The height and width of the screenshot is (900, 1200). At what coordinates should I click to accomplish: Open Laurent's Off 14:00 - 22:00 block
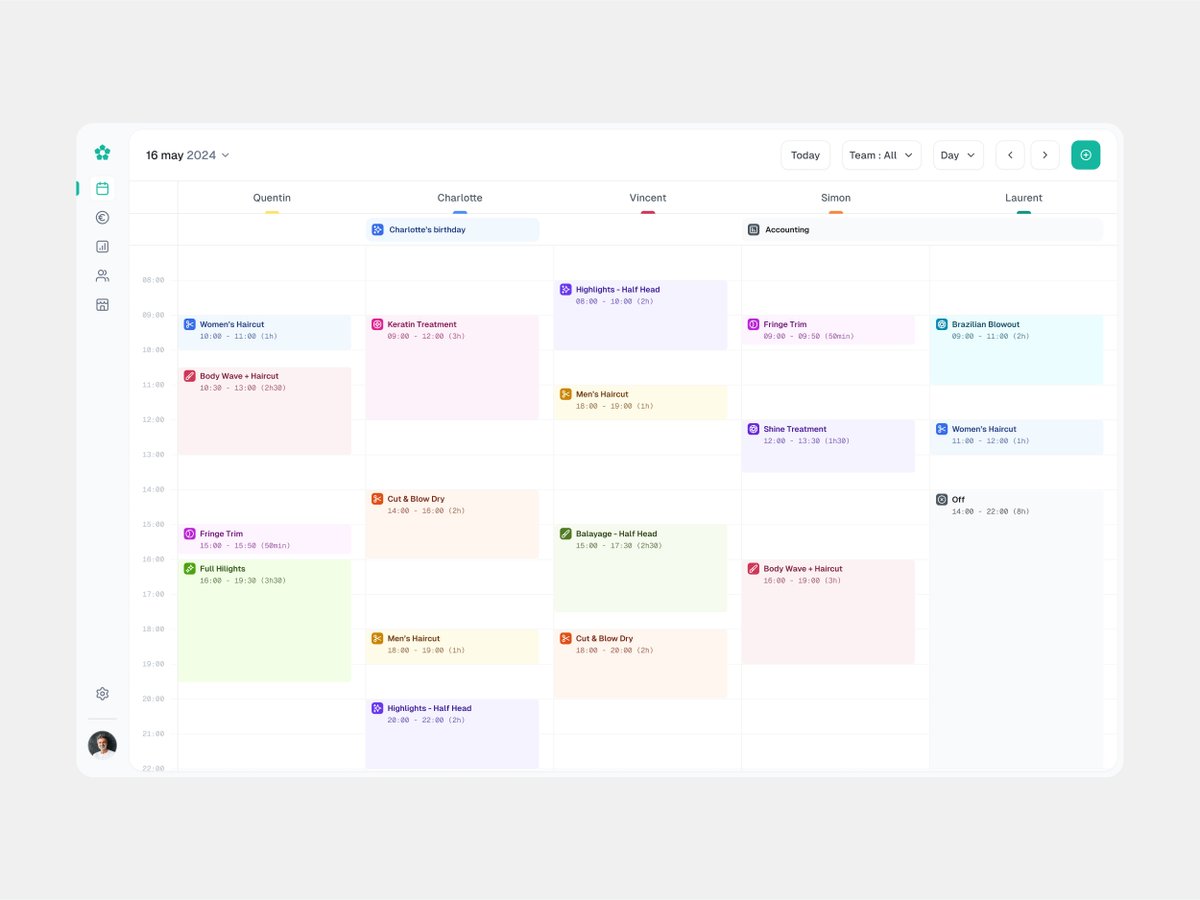click(1017, 629)
